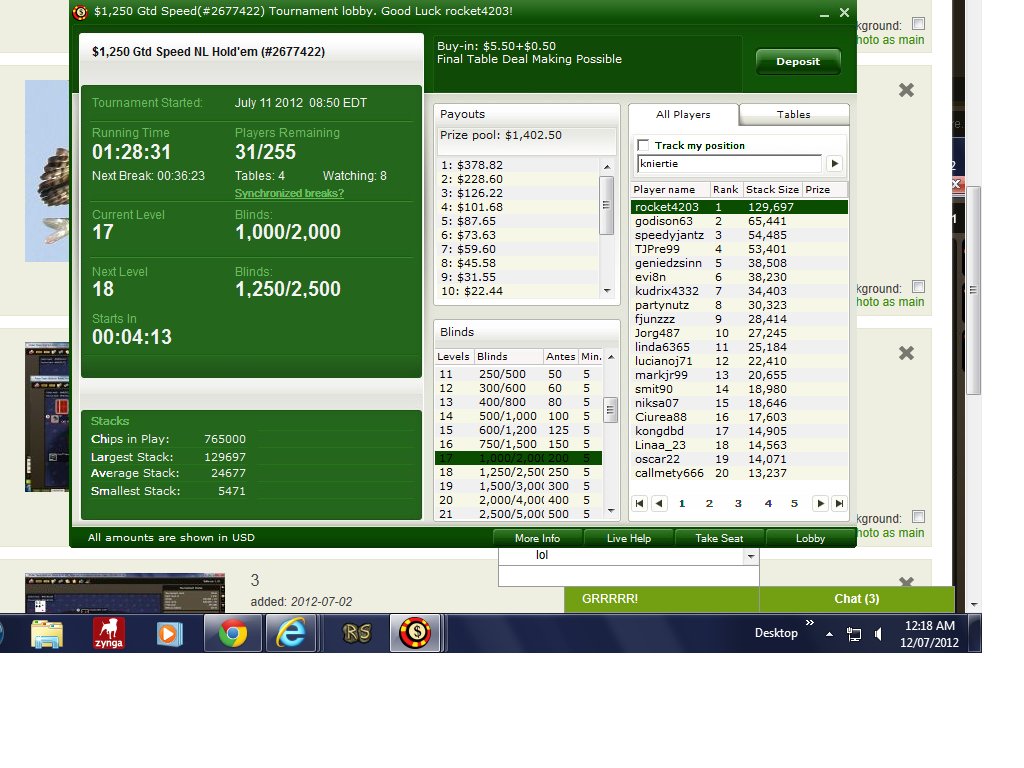This screenshot has height=768, width=1024.
Task: Click the 'hoto as main' link by the top checkbox
Action: [x=890, y=40]
